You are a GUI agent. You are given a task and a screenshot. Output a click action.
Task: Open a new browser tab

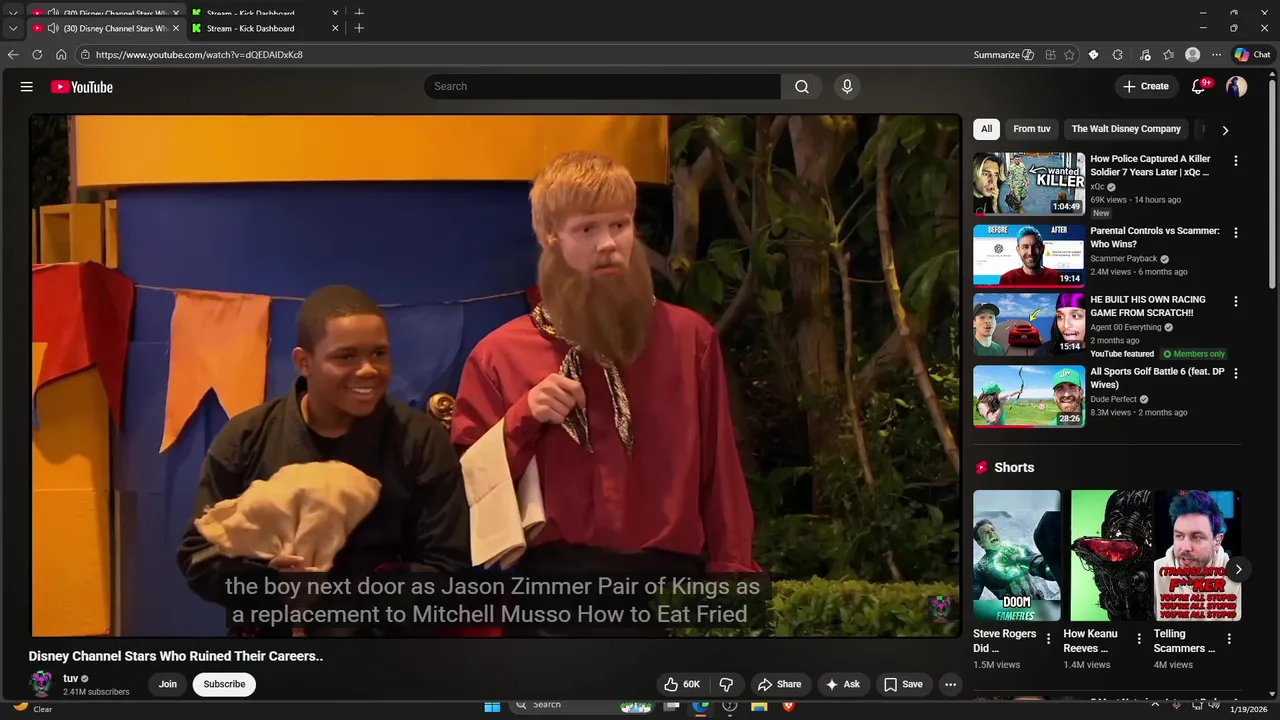pos(359,28)
